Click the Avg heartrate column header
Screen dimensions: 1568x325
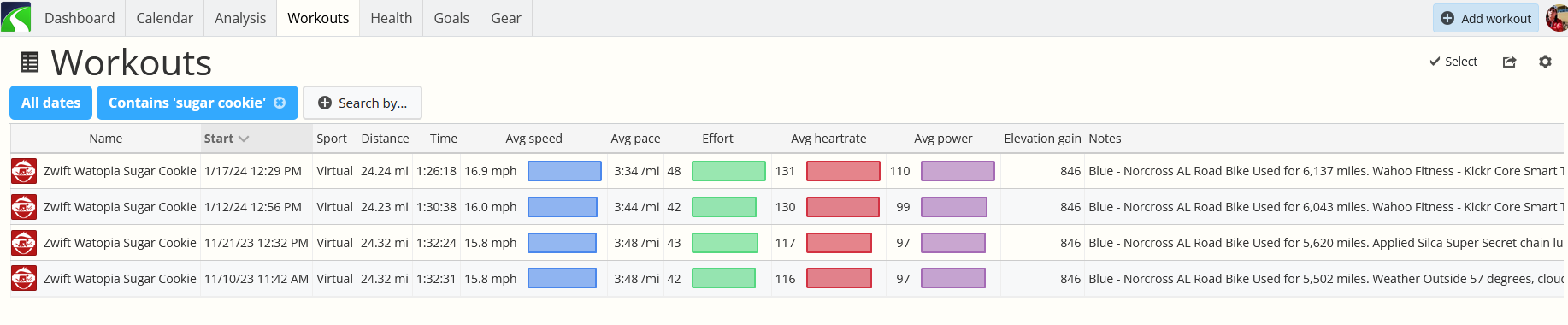(828, 139)
